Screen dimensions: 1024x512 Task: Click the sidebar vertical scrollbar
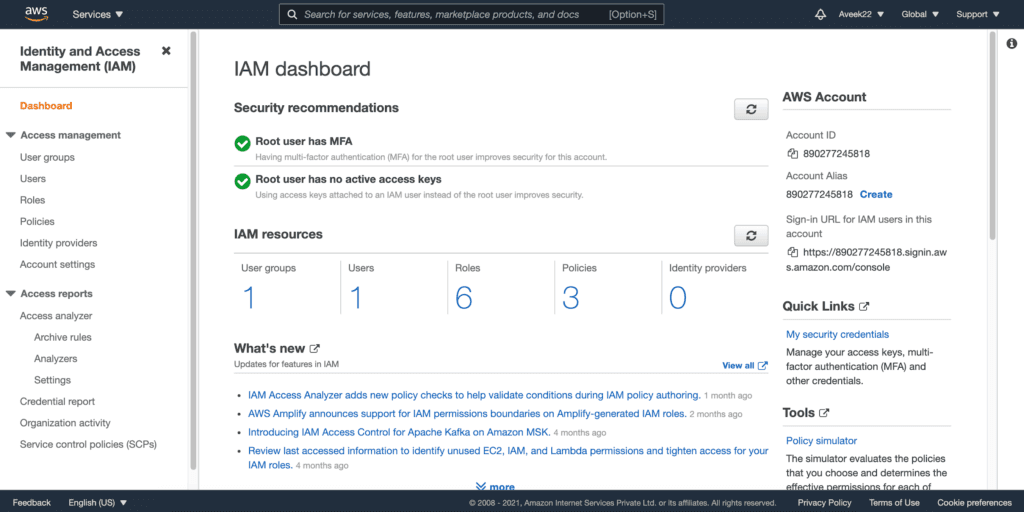click(193, 251)
